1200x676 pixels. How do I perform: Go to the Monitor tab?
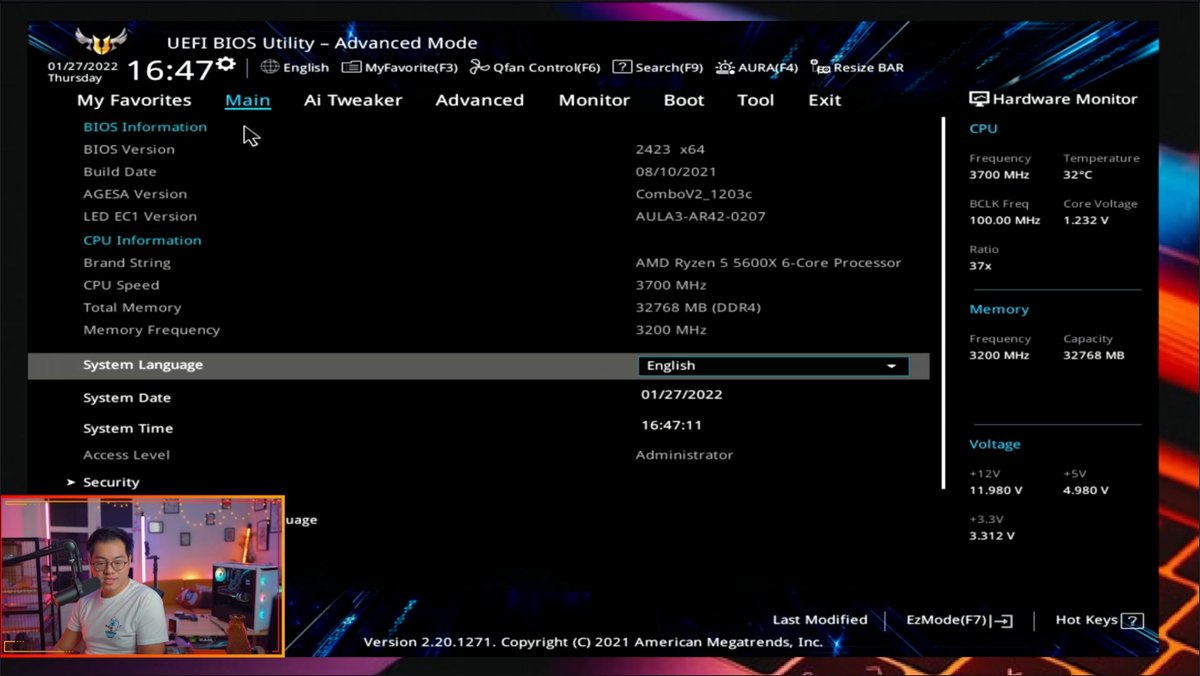594,100
